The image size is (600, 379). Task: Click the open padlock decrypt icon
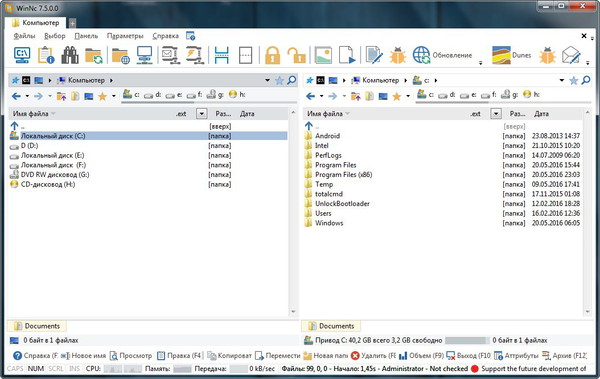pos(297,55)
